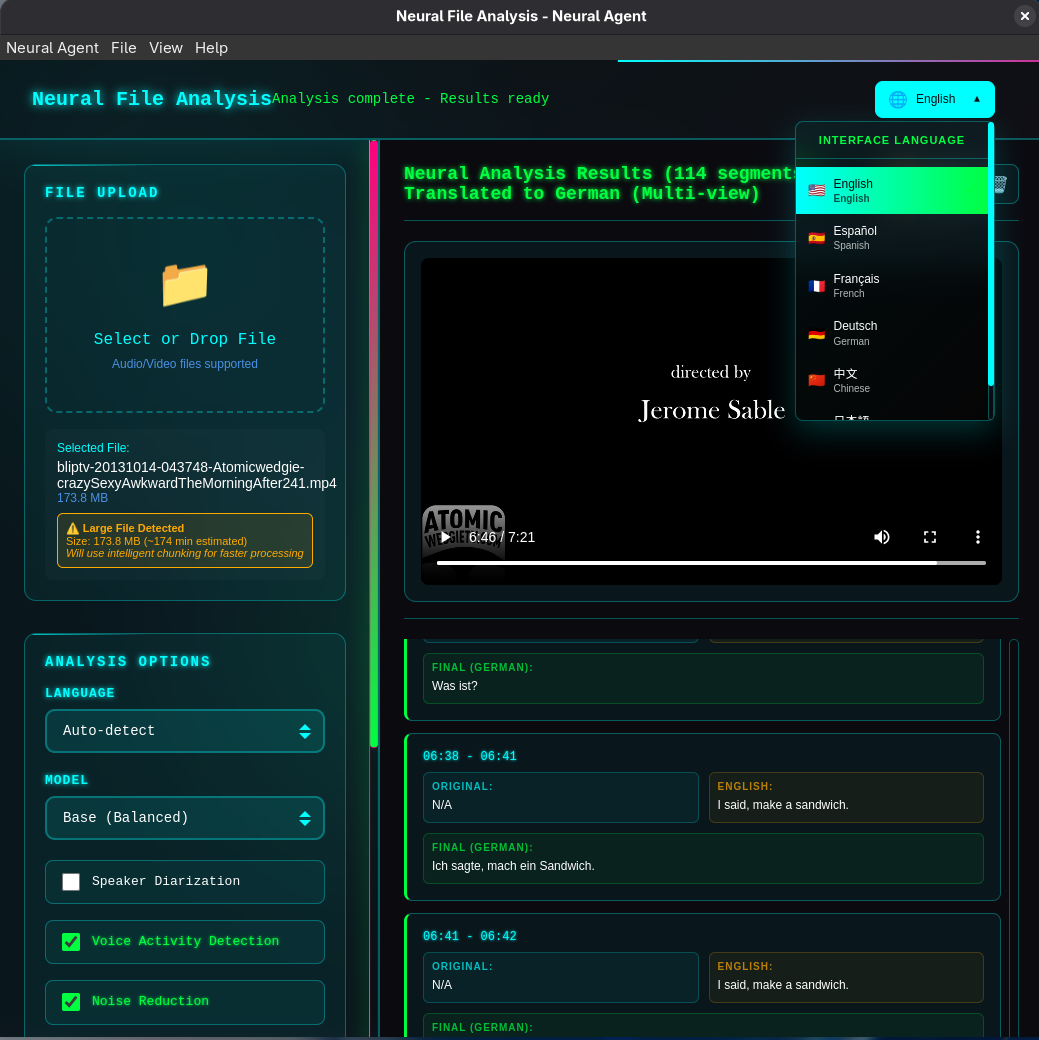This screenshot has height=1040, width=1039.
Task: Open the Base (Balanced) model dropdown
Action: point(184,818)
